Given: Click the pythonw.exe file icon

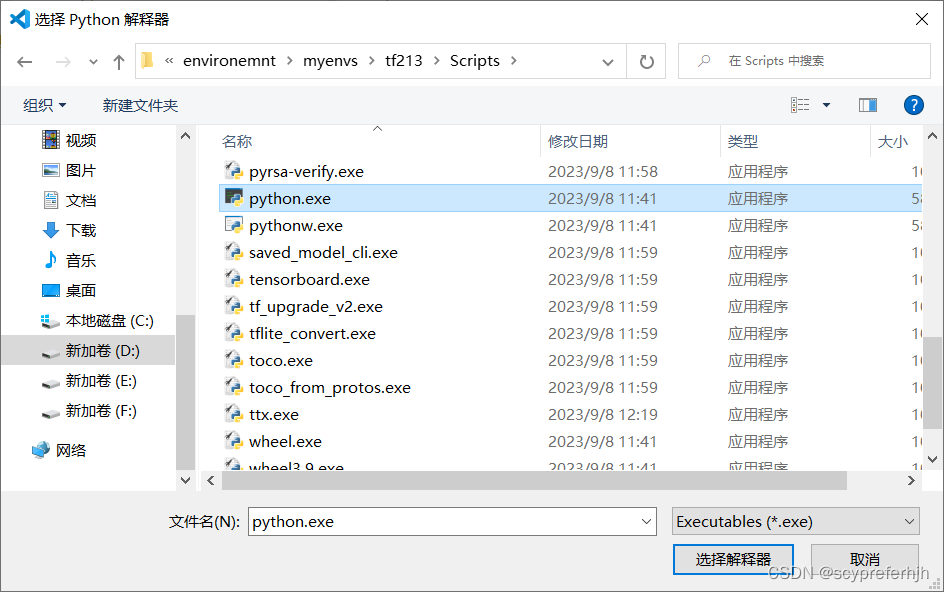Looking at the screenshot, I should [x=233, y=225].
